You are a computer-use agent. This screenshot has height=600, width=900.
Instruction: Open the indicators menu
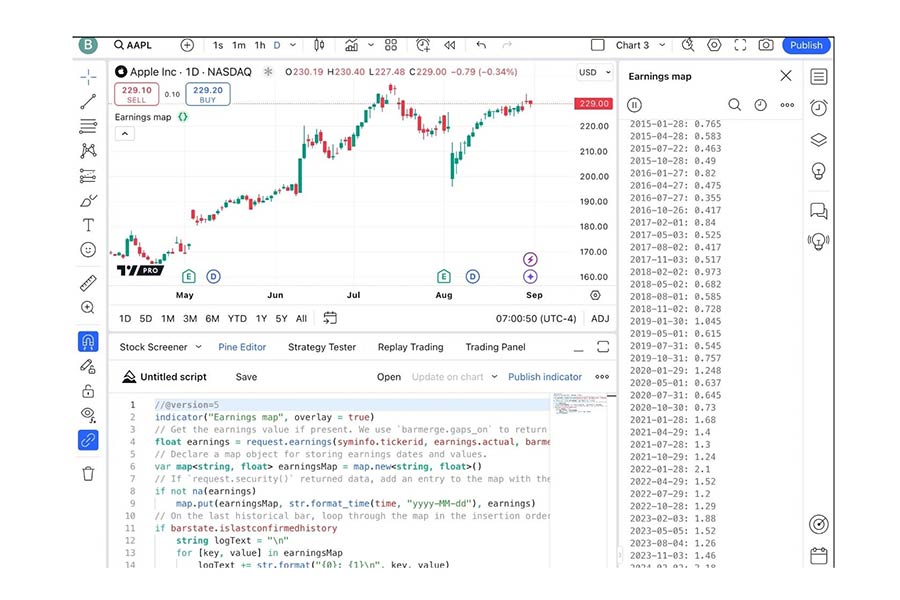[x=351, y=45]
